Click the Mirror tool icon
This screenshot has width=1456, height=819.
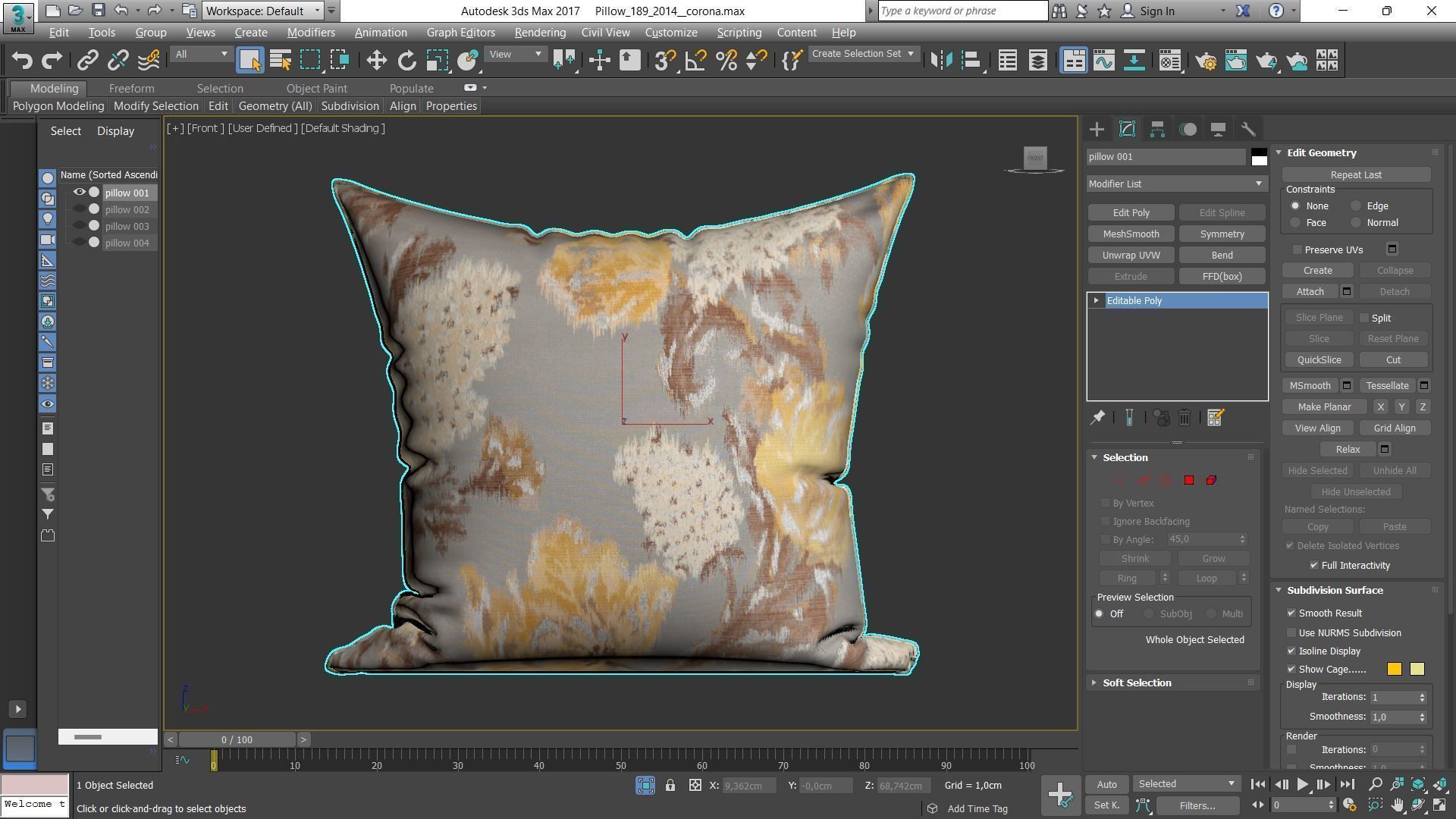click(941, 61)
